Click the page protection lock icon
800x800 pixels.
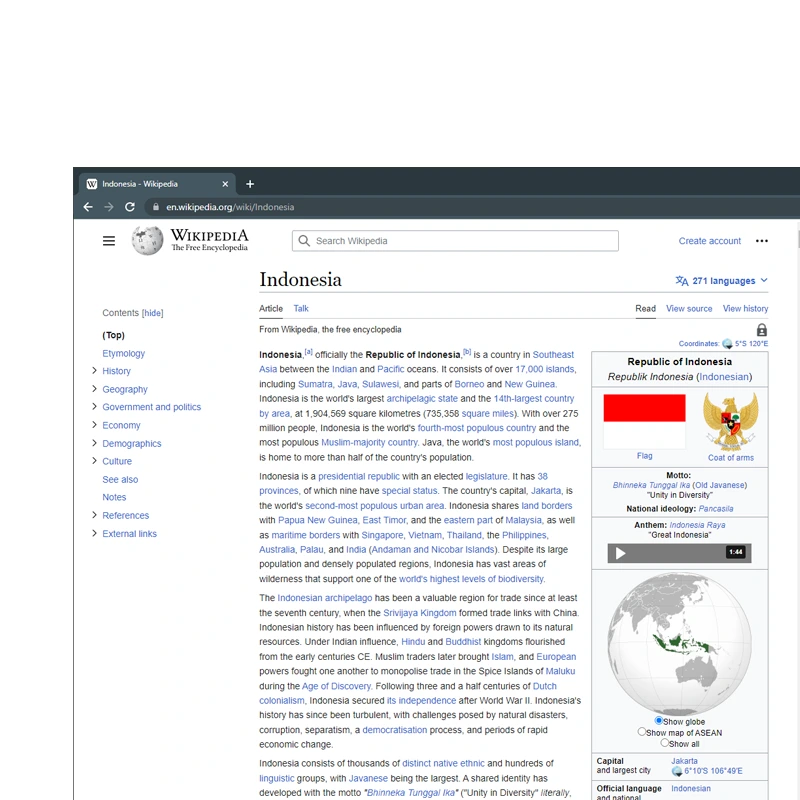[x=762, y=330]
